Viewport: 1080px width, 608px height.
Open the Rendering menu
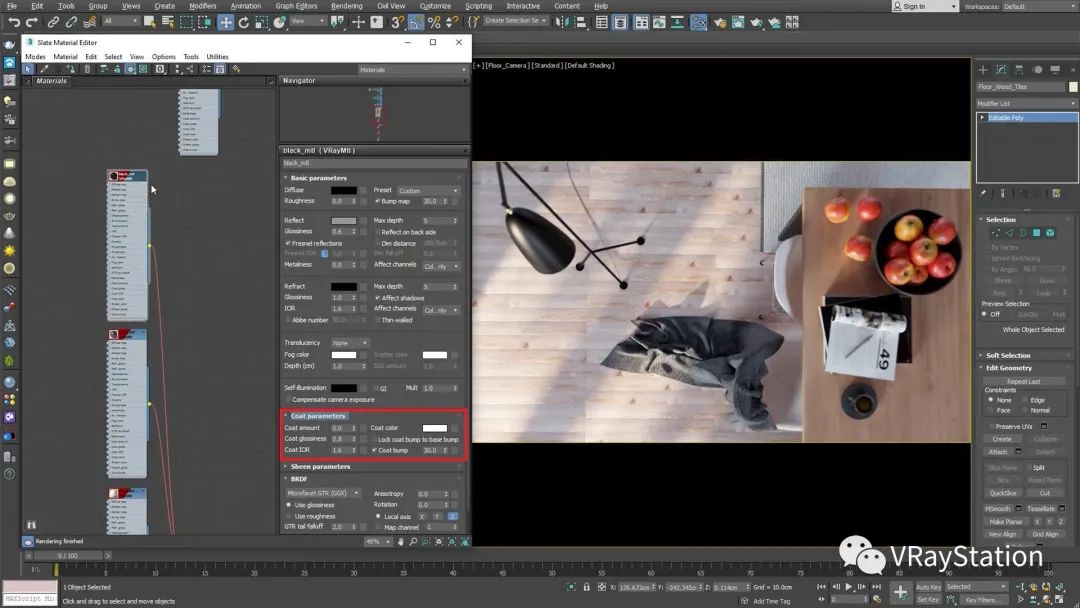(346, 6)
